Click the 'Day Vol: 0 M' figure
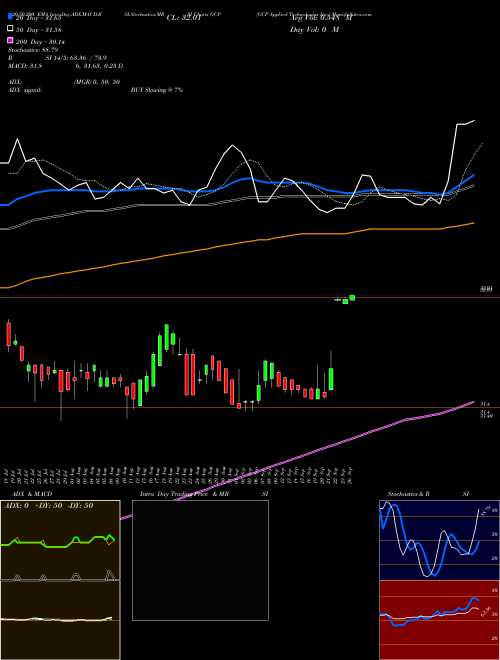Screen dimensions: 500x660 314,30
